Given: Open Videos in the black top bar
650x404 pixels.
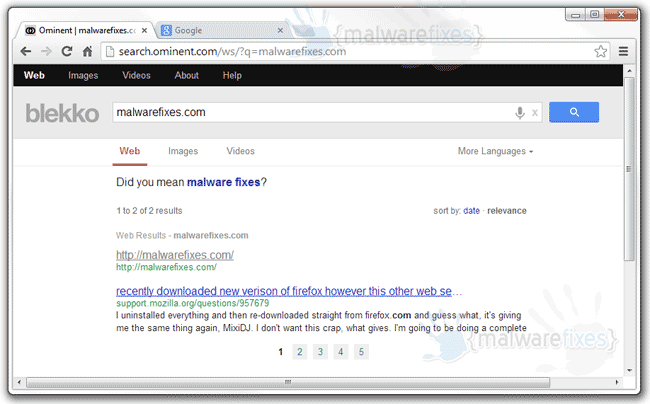Looking at the screenshot, I should tap(136, 75).
